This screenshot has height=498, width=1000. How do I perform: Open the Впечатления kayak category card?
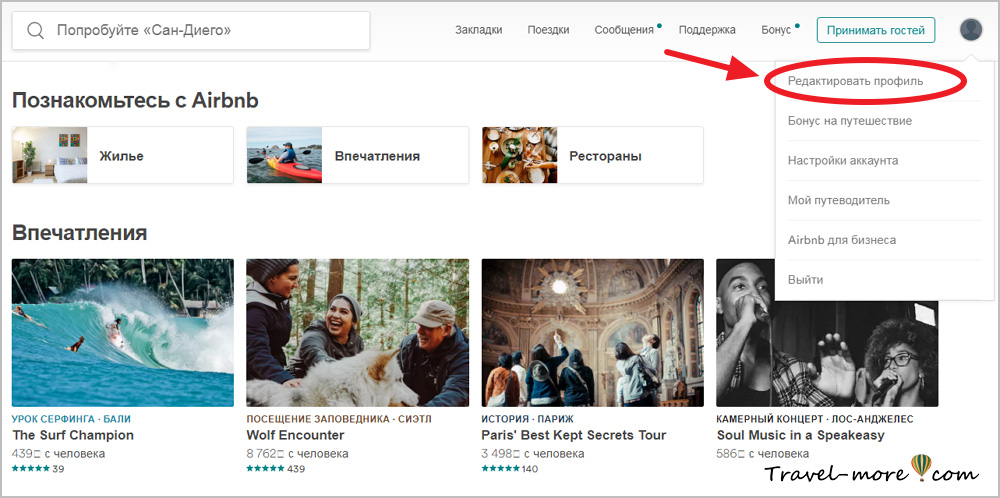tap(357, 155)
